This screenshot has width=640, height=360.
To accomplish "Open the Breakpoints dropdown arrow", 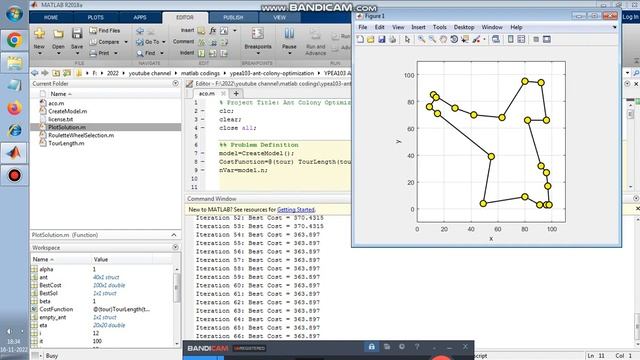I will (258, 53).
